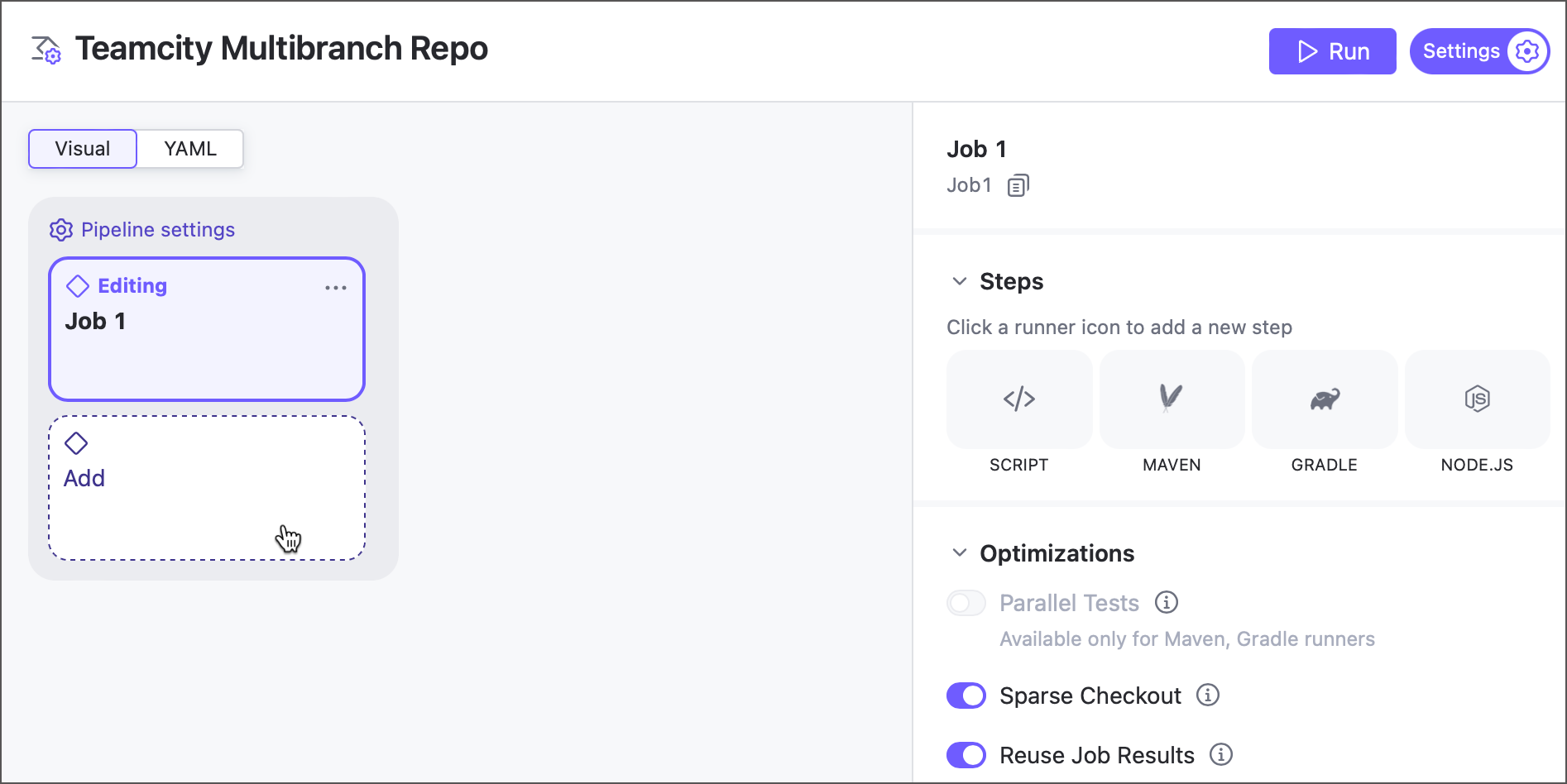Collapse the Steps section

[x=960, y=281]
